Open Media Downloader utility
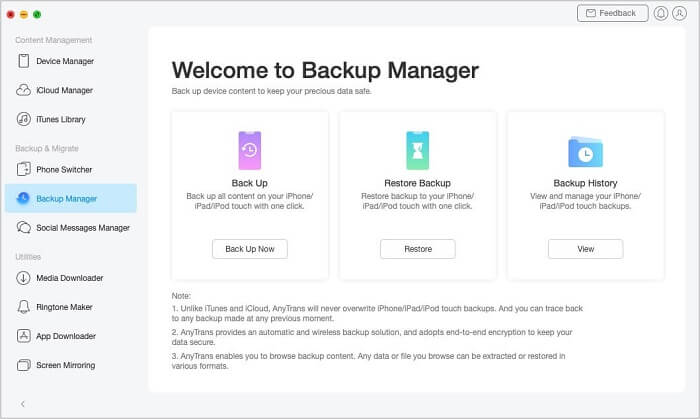 (x=70, y=278)
